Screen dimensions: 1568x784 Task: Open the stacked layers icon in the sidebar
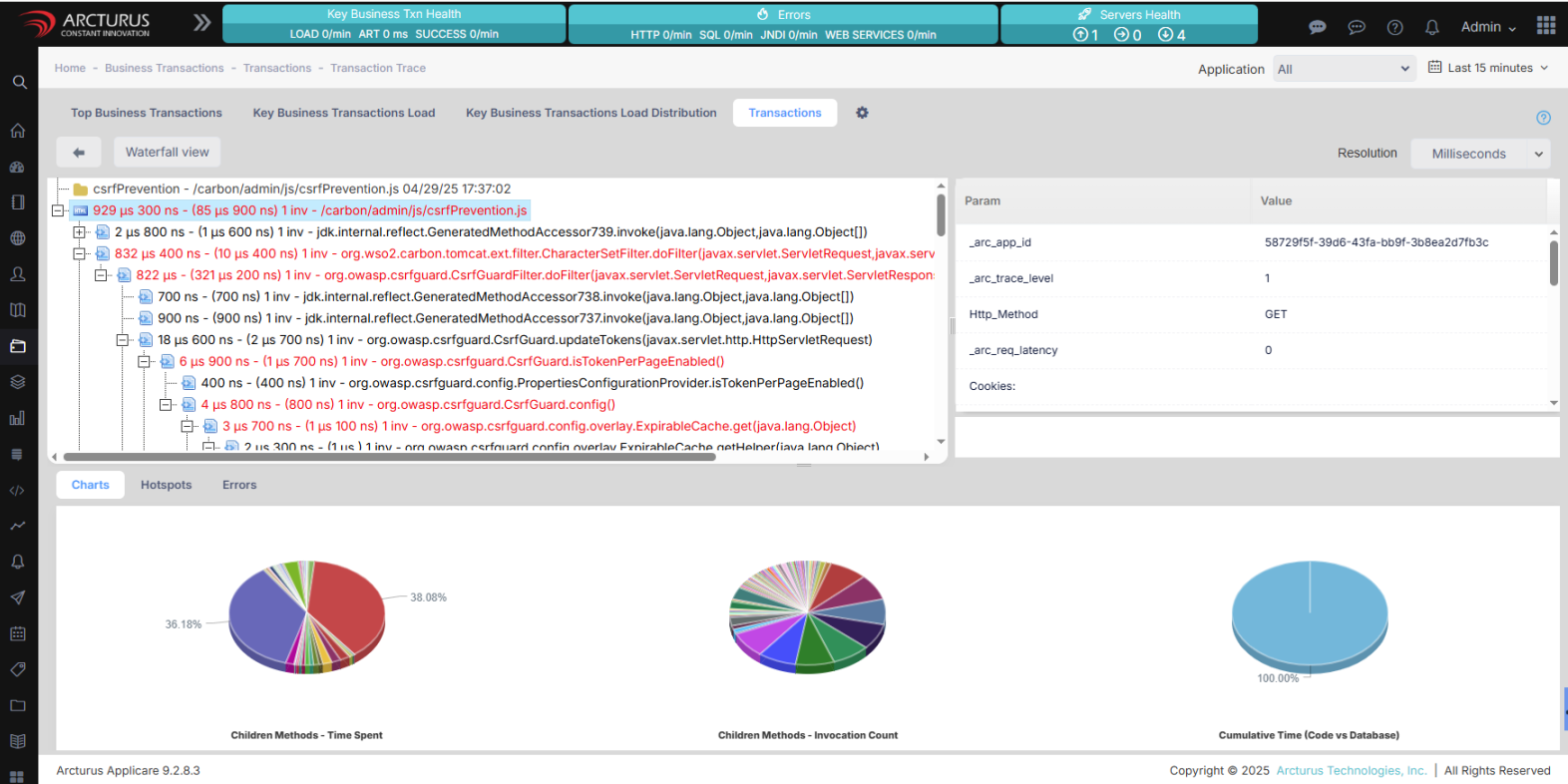[17, 382]
